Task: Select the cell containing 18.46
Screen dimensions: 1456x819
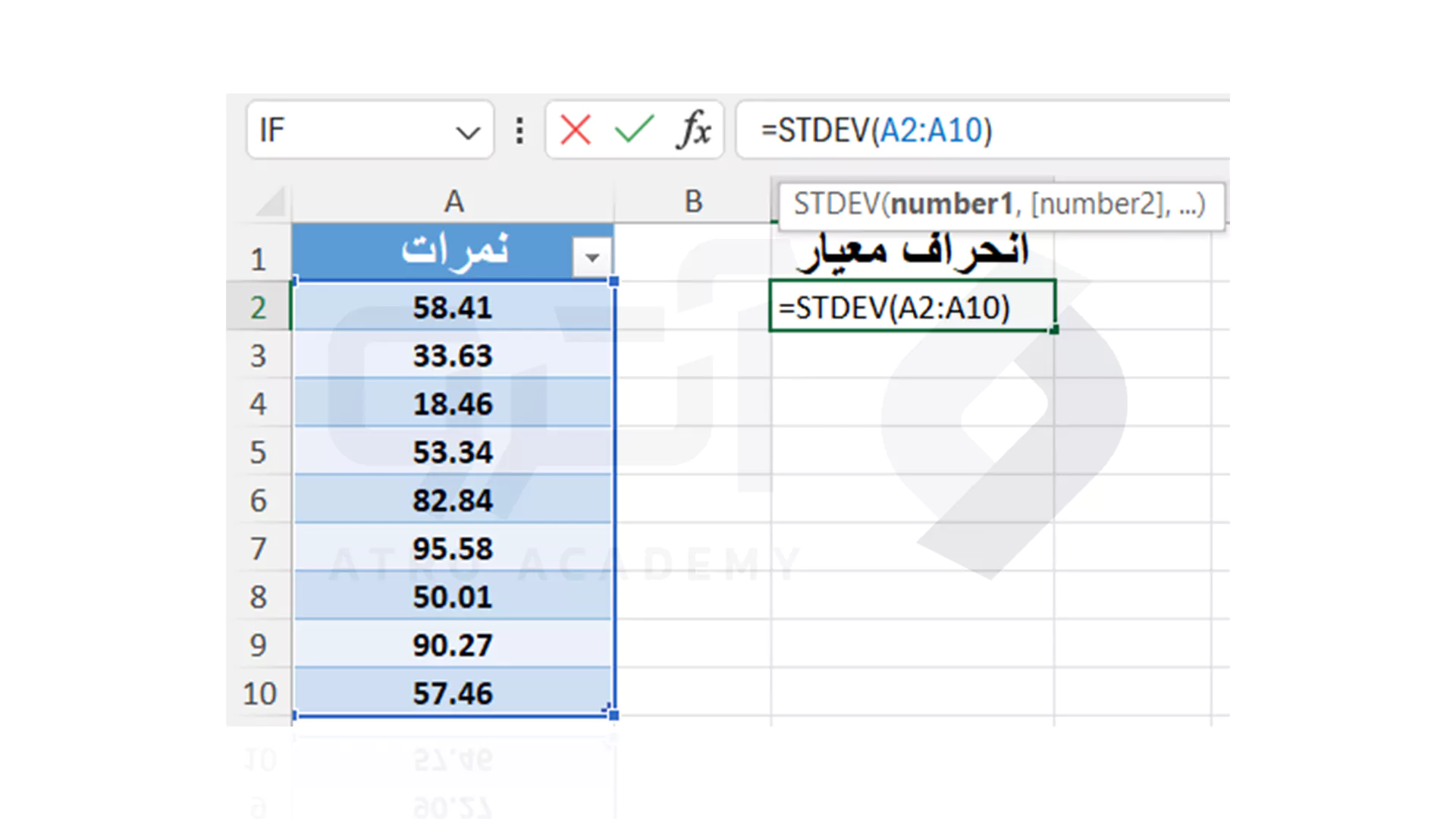Action: 453,403
